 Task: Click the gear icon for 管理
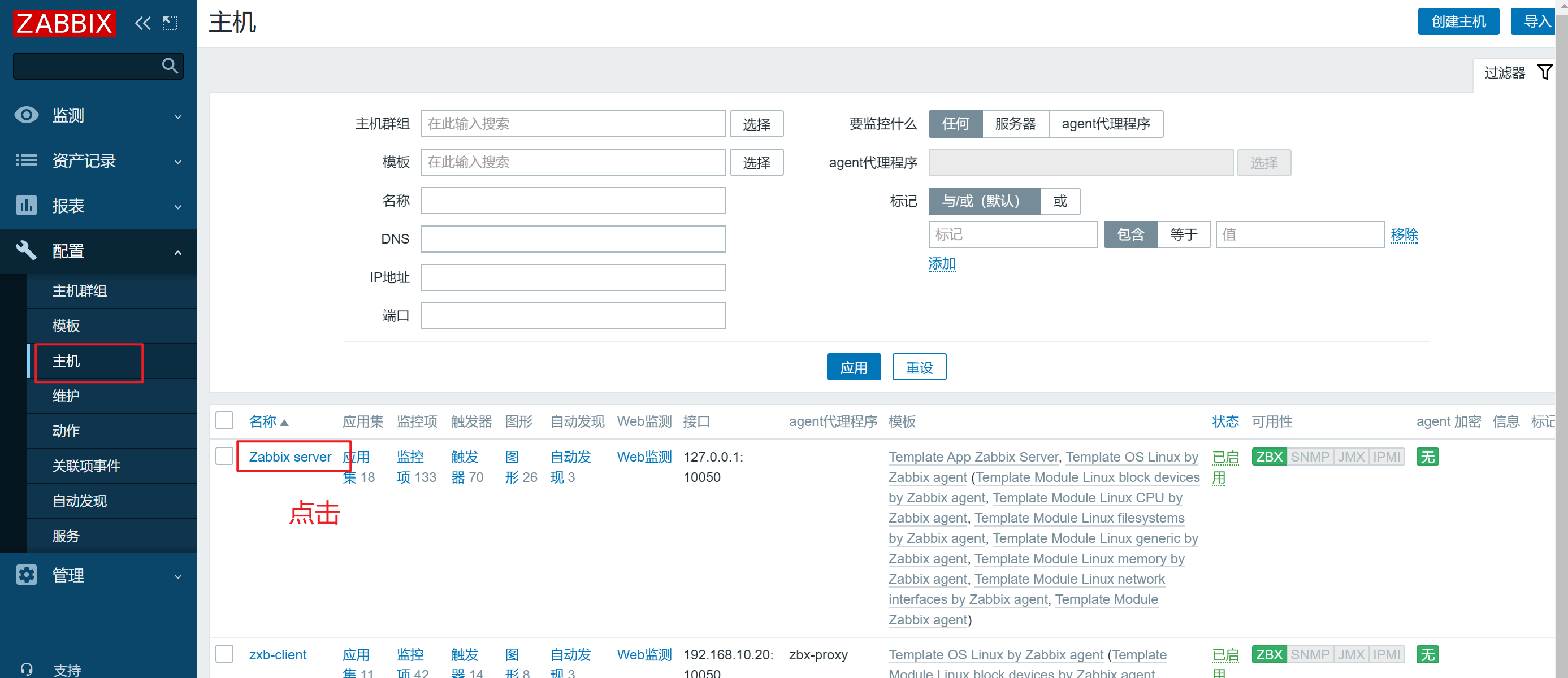pos(26,575)
